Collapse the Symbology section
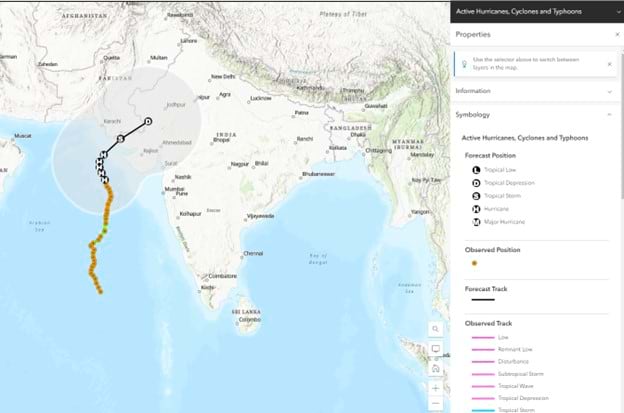 609,115
